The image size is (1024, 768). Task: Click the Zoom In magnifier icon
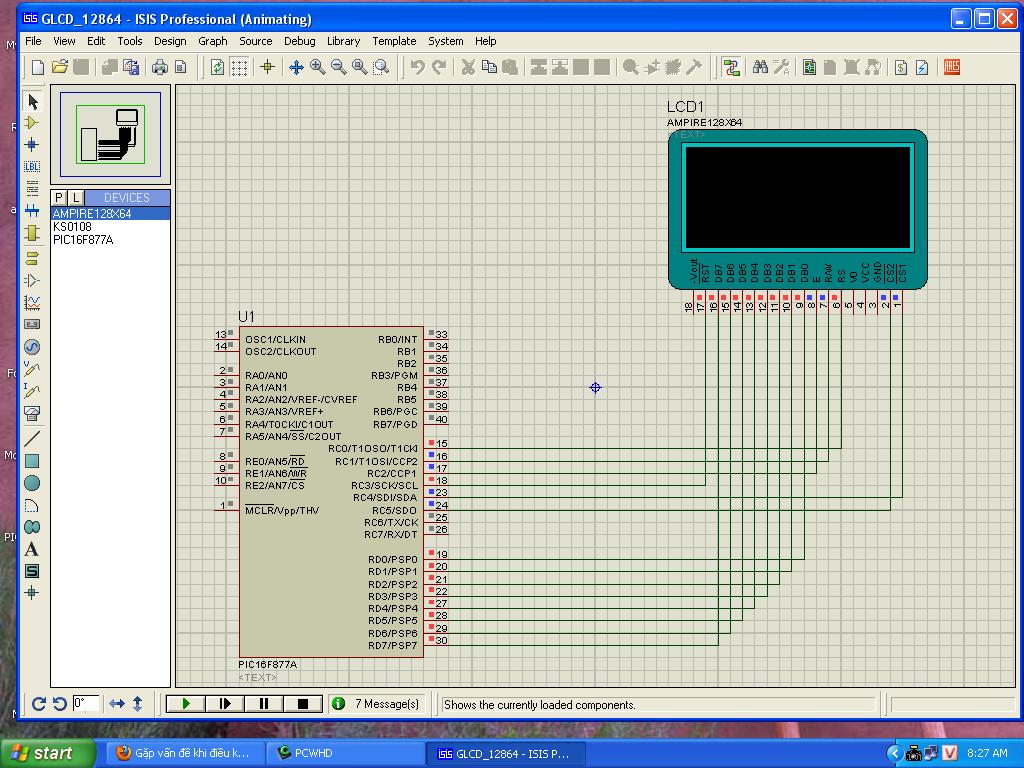point(318,67)
